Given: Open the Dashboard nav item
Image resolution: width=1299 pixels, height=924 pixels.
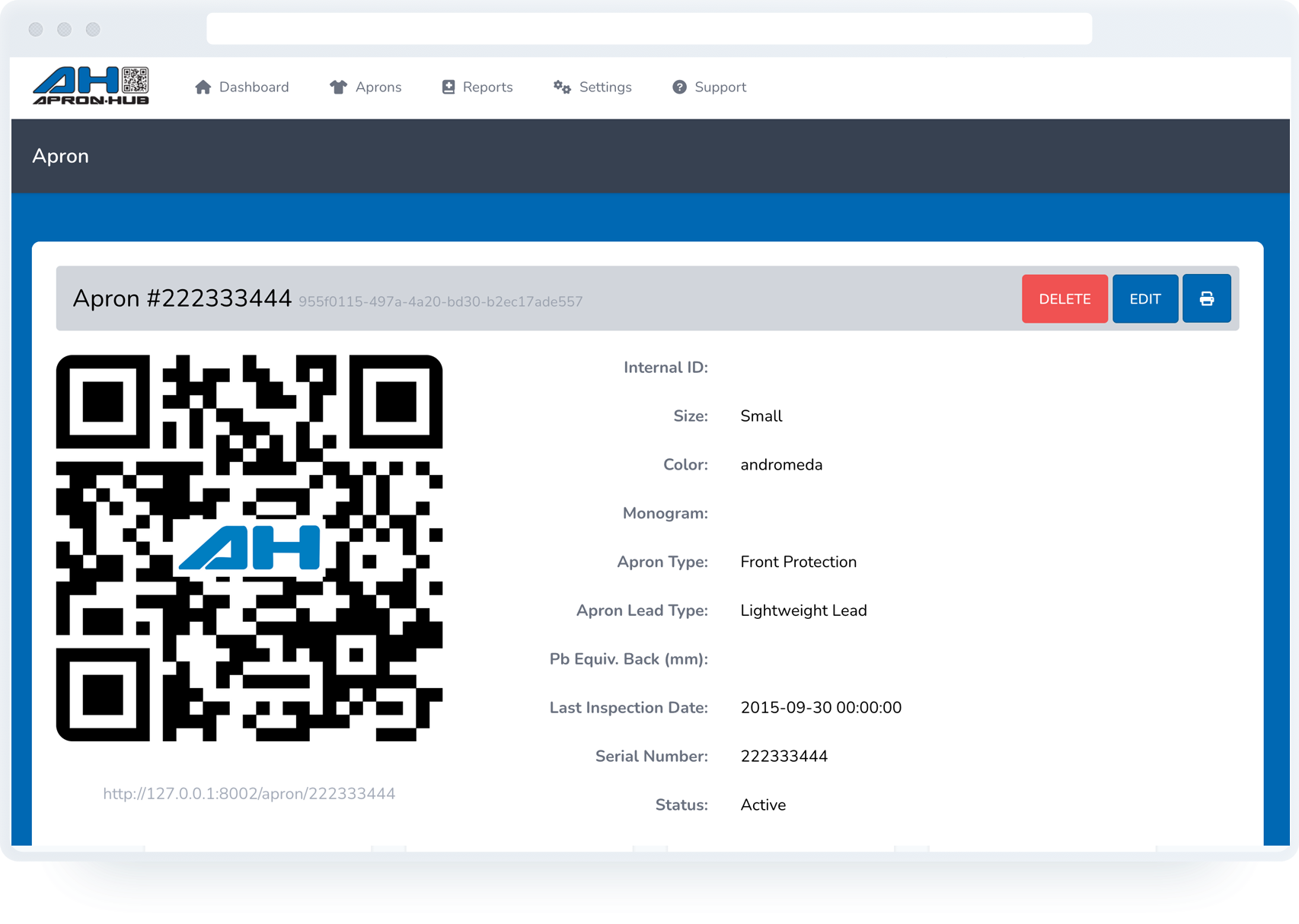Looking at the screenshot, I should (254, 88).
